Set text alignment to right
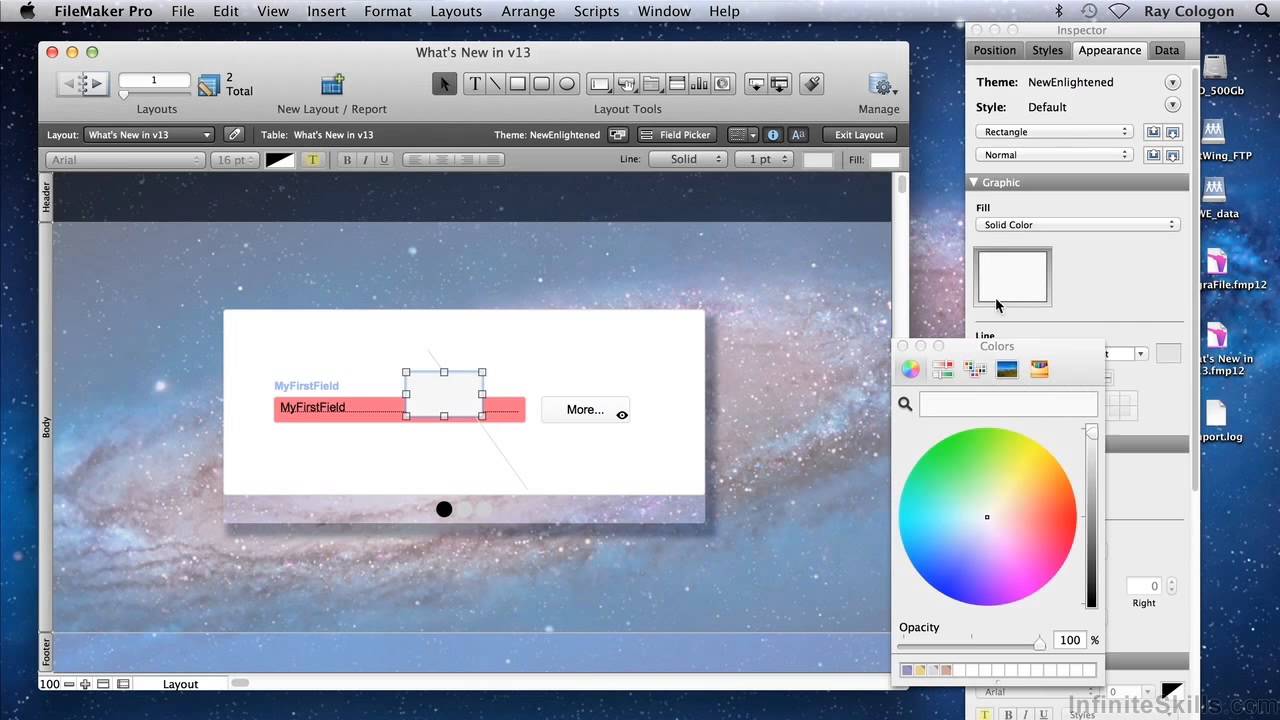The image size is (1280, 720). [466, 160]
